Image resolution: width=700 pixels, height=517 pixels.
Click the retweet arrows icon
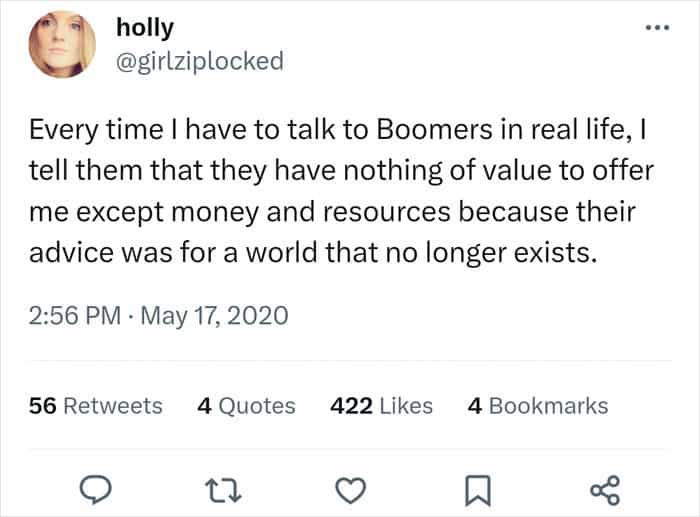coord(220,490)
